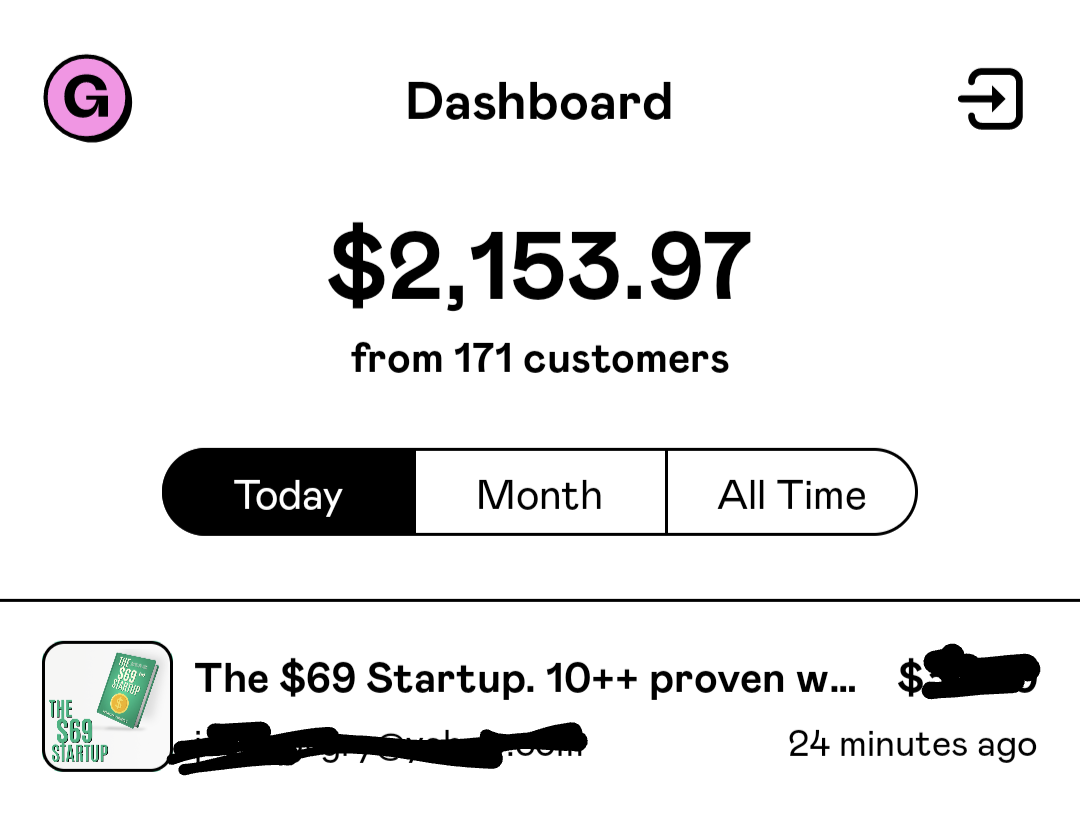Click the scribbled-out customer email

[379, 745]
